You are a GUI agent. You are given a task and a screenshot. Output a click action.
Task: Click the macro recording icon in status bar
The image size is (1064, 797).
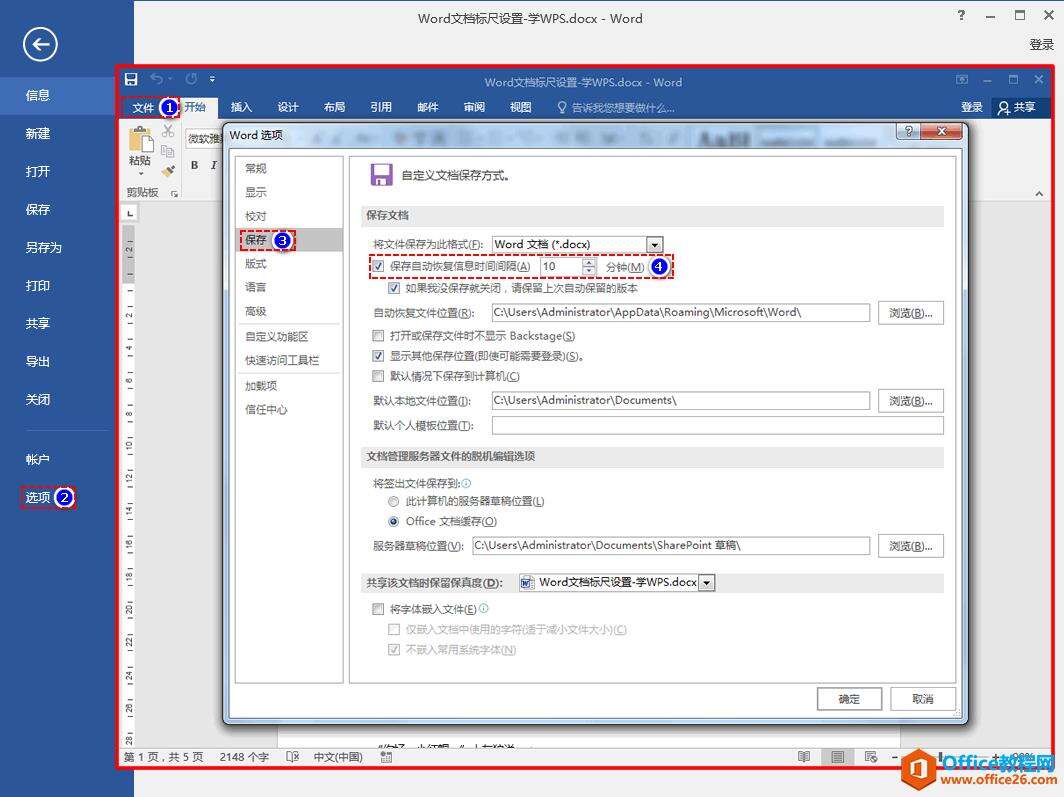point(386,757)
